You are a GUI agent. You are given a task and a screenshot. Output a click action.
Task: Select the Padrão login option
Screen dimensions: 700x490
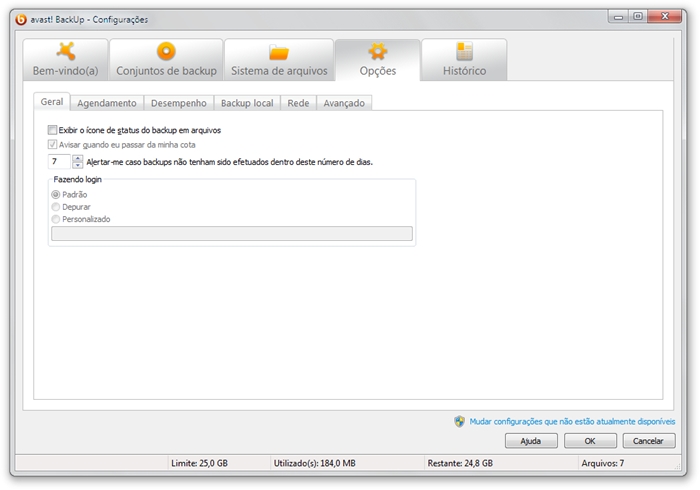(x=55, y=195)
